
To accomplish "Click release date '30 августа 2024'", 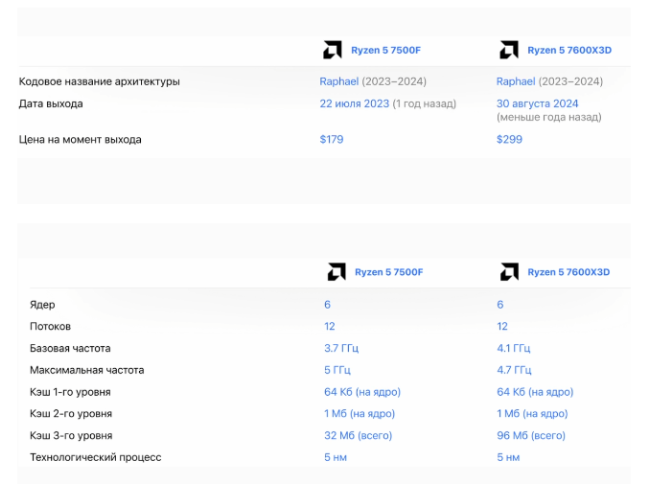I will click(537, 104).
